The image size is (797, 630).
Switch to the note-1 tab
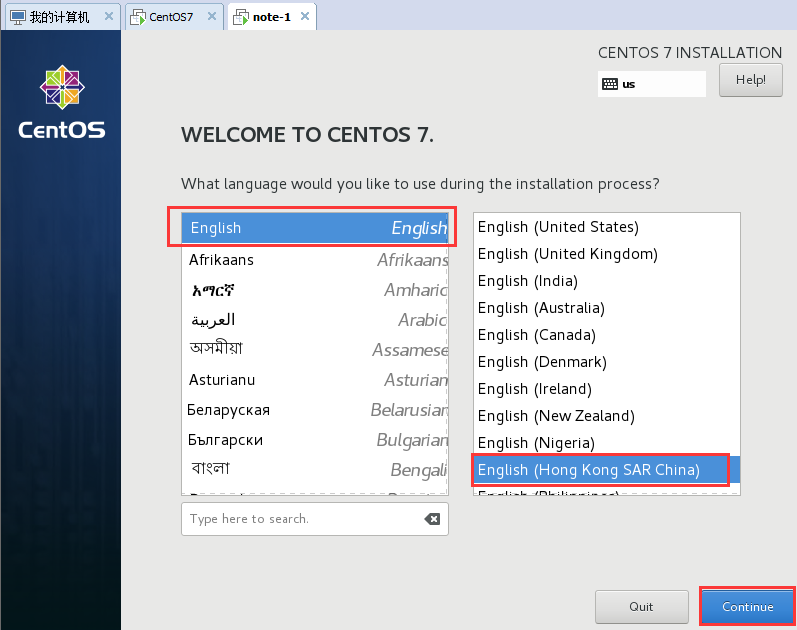pyautogui.click(x=272, y=17)
